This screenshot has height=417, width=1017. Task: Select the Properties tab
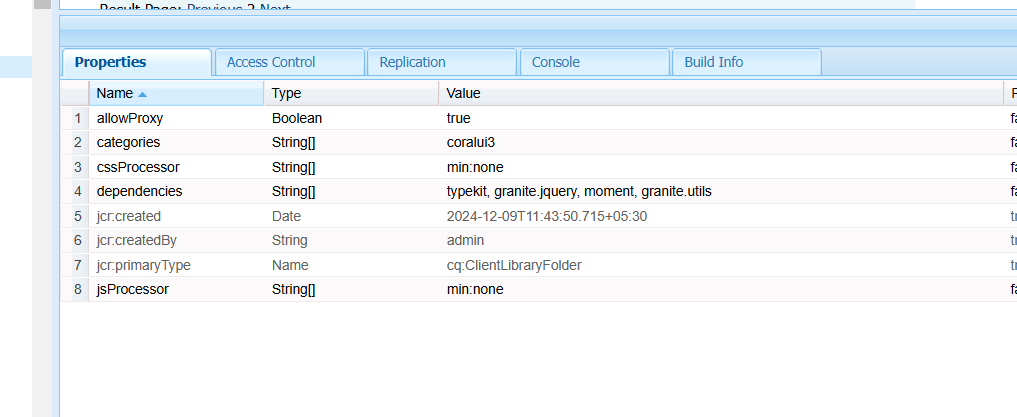point(110,62)
